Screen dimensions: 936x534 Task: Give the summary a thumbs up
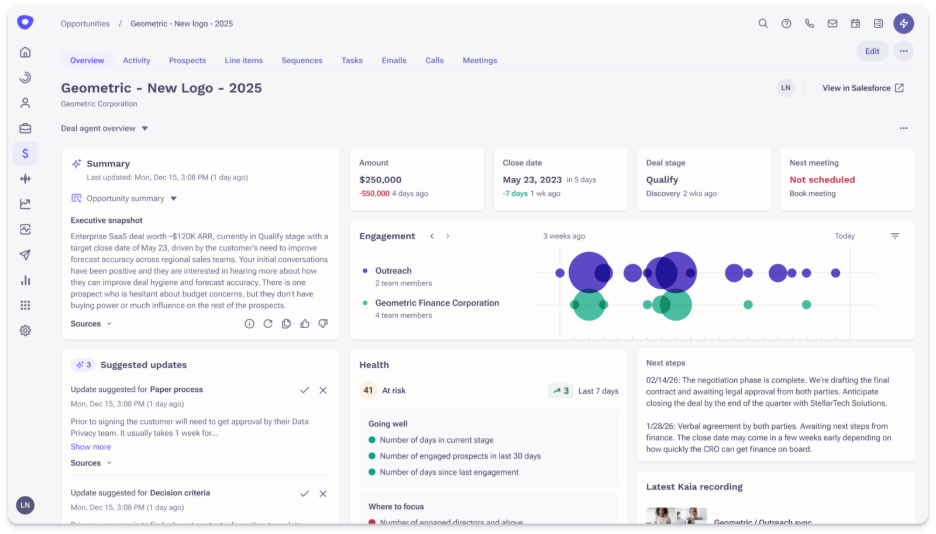coord(305,323)
